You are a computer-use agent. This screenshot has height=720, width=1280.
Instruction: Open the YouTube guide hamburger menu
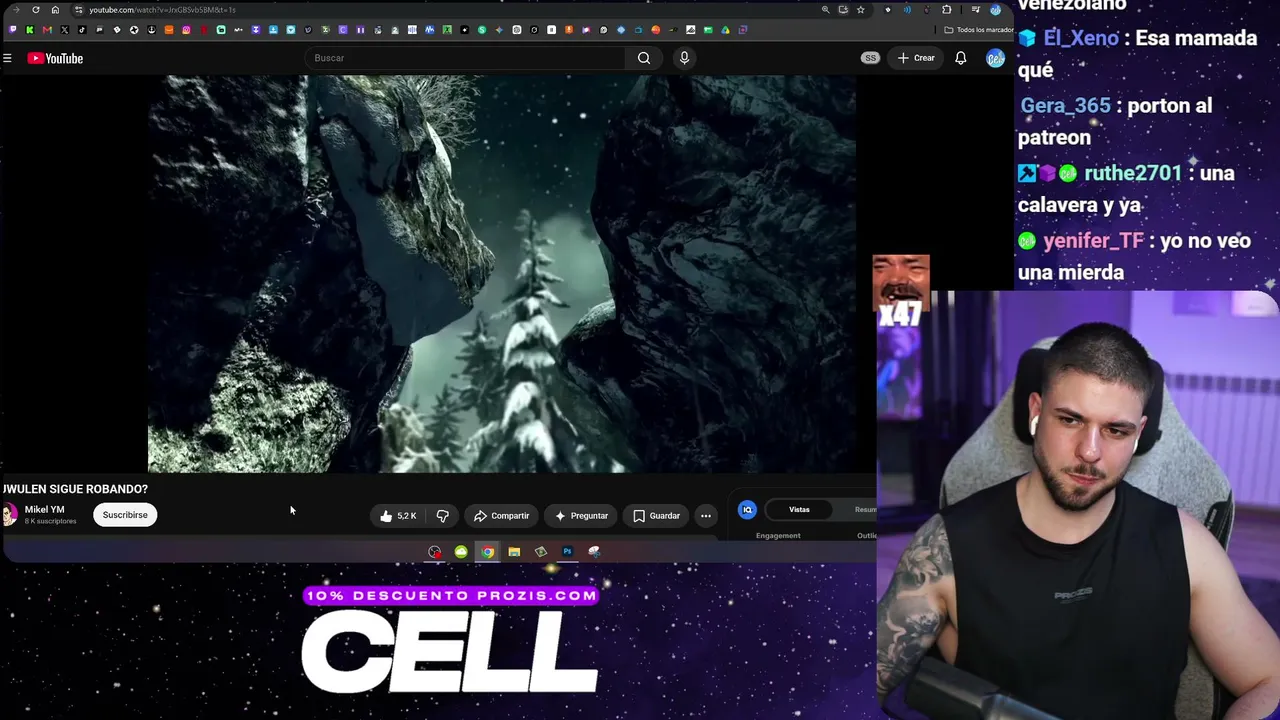[x=7, y=58]
